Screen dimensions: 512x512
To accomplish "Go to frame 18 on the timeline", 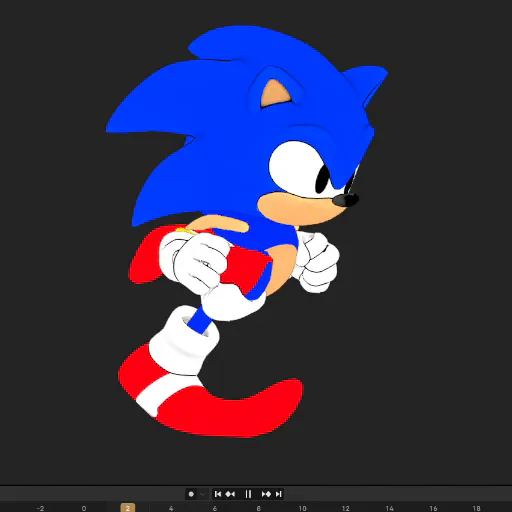I will point(477,508).
